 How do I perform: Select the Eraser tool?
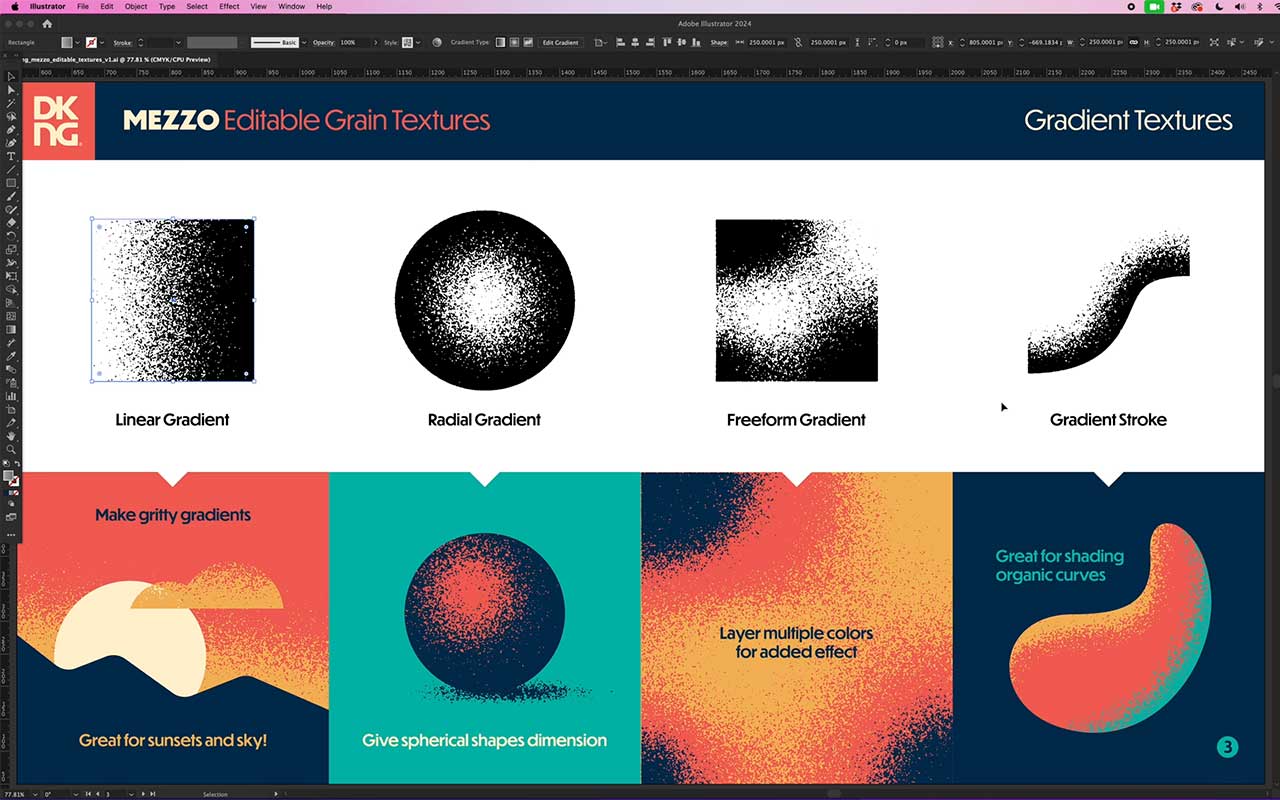[x=12, y=223]
